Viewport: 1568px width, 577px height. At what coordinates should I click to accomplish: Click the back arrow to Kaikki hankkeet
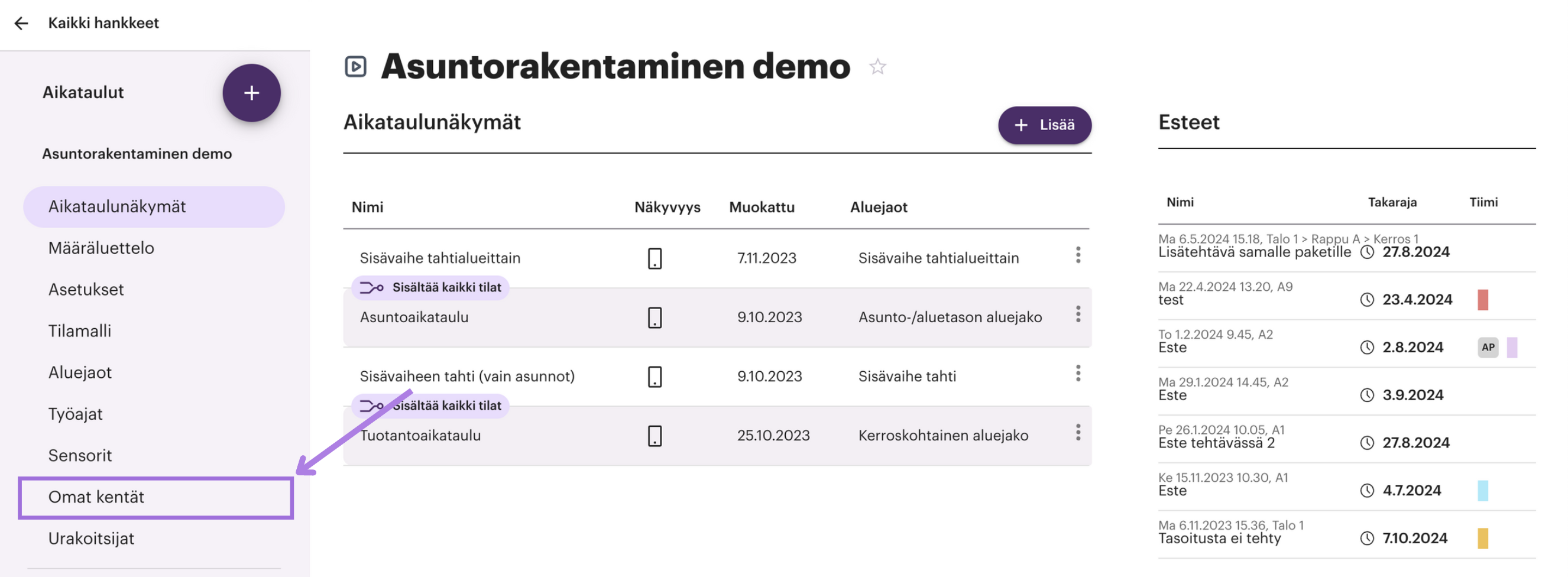point(21,23)
